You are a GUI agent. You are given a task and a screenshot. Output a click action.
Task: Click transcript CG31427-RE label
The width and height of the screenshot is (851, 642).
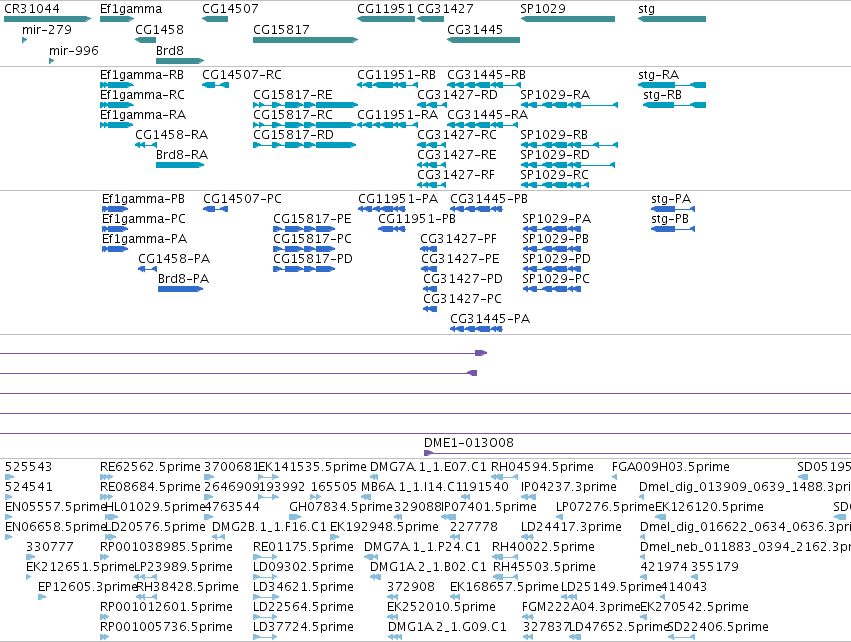point(456,155)
